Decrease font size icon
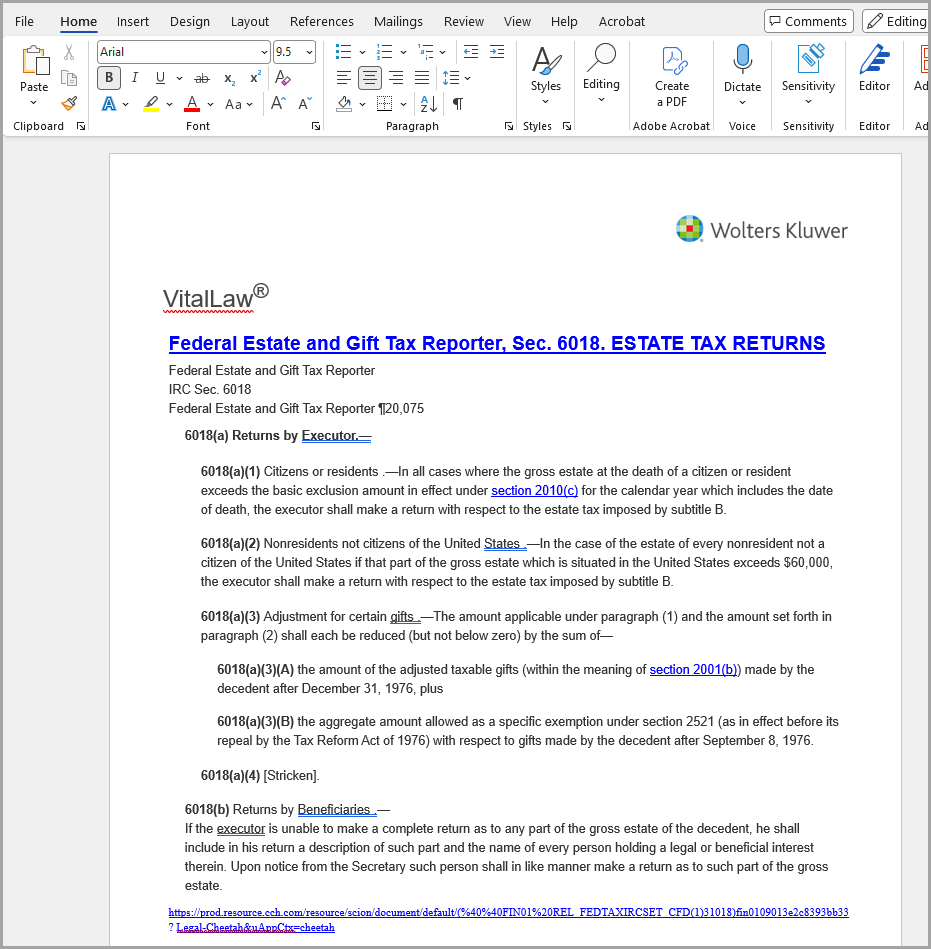 pos(305,103)
